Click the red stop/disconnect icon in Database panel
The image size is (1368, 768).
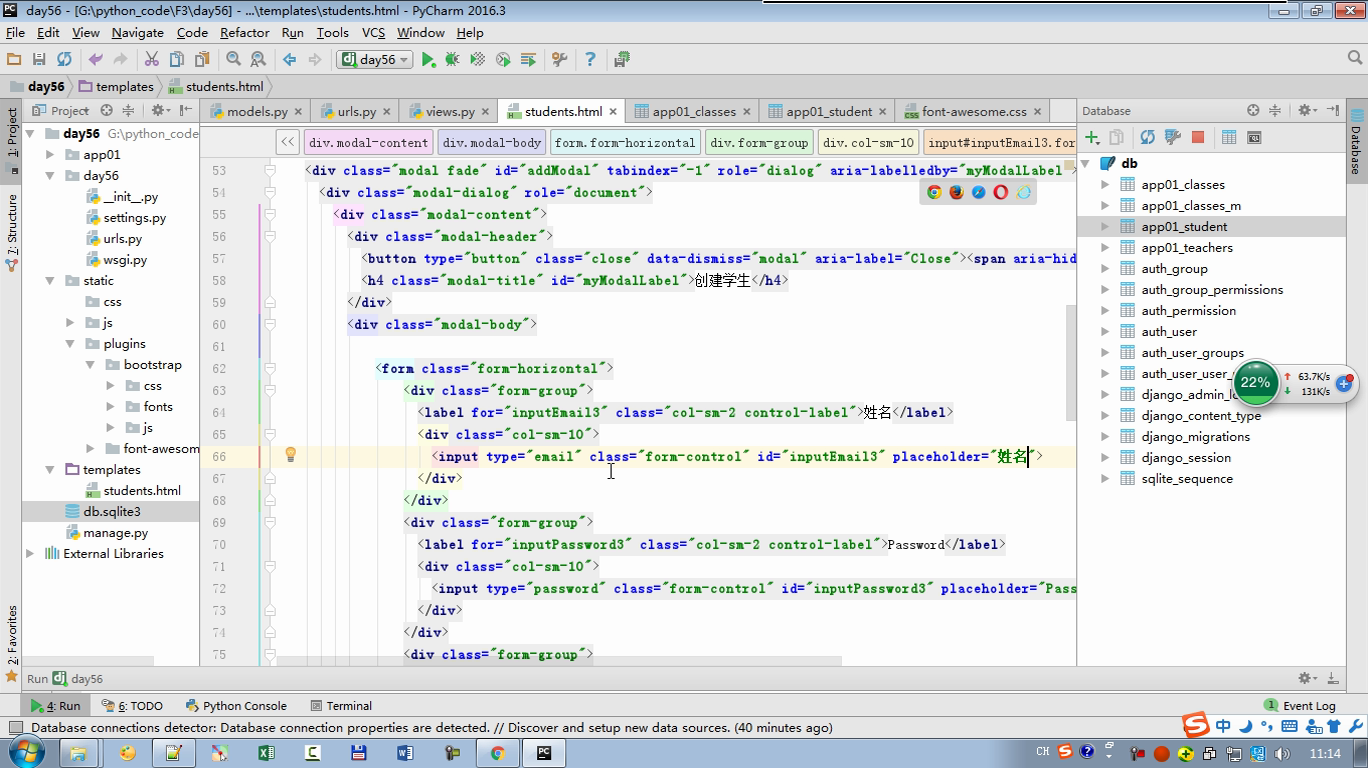pyautogui.click(x=1197, y=137)
